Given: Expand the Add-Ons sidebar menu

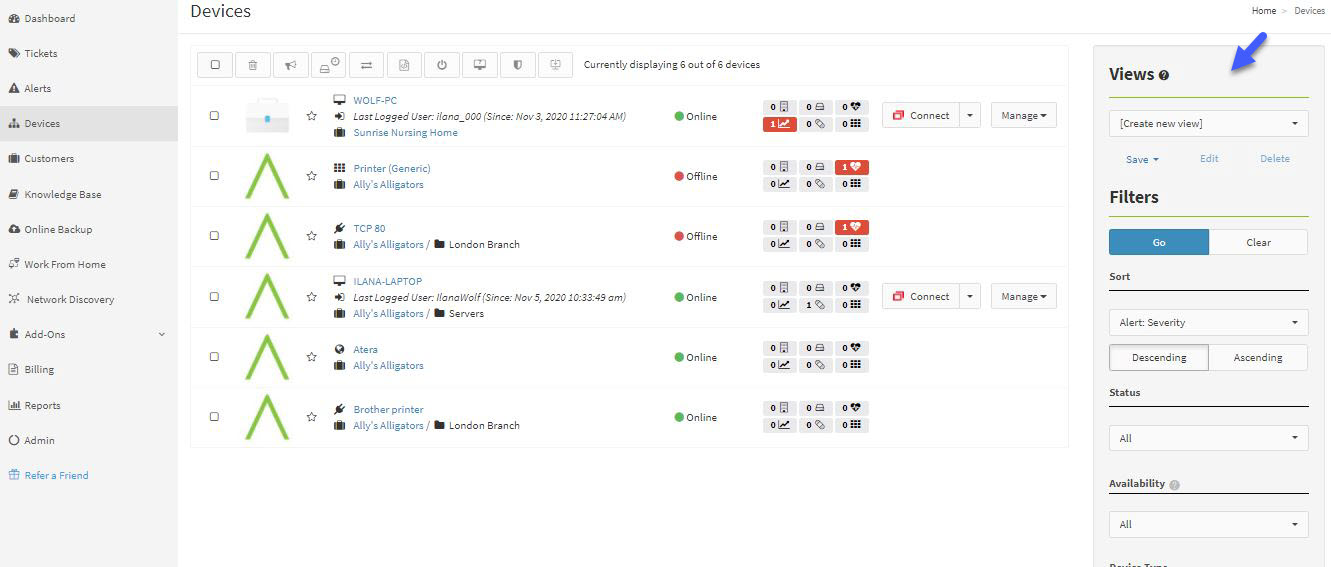Looking at the screenshot, I should point(89,334).
